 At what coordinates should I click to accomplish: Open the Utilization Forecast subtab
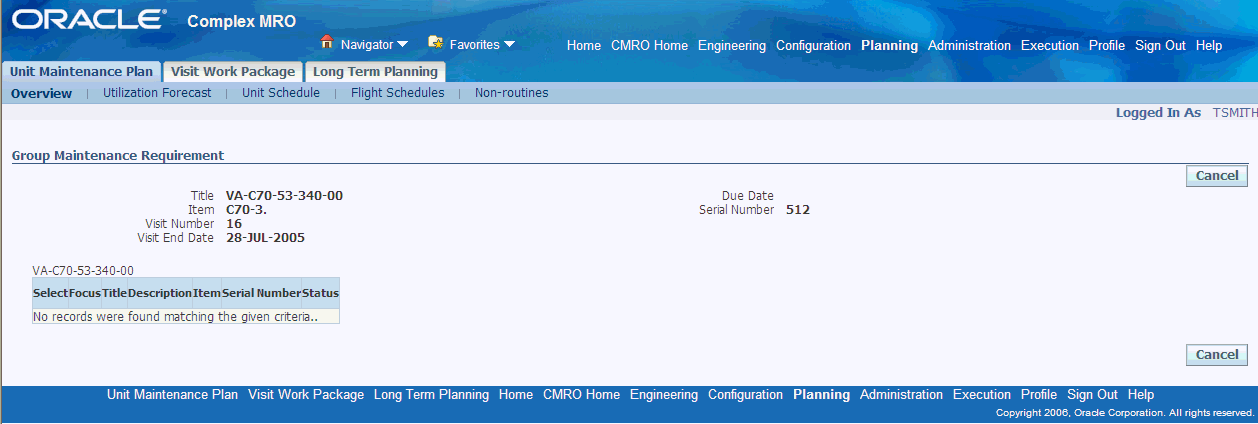tap(157, 93)
